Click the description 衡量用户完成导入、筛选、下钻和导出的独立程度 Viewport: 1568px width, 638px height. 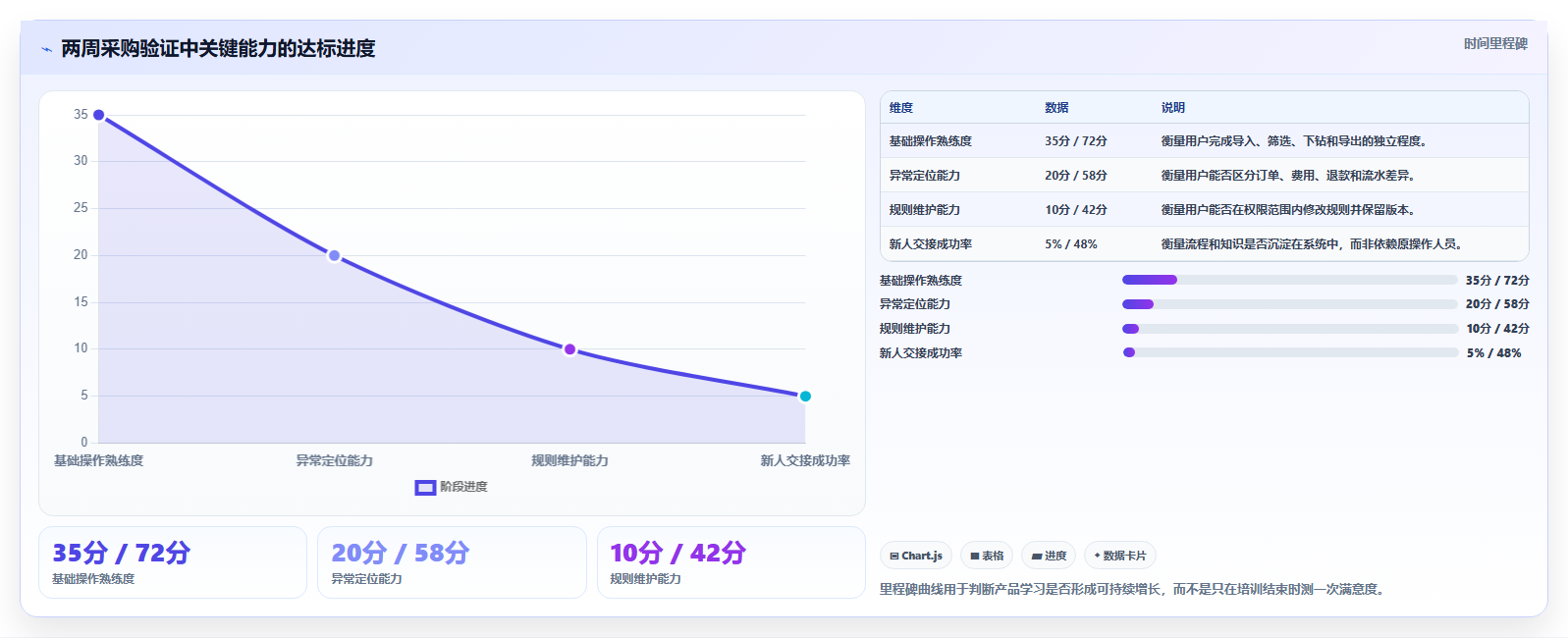(x=1294, y=141)
